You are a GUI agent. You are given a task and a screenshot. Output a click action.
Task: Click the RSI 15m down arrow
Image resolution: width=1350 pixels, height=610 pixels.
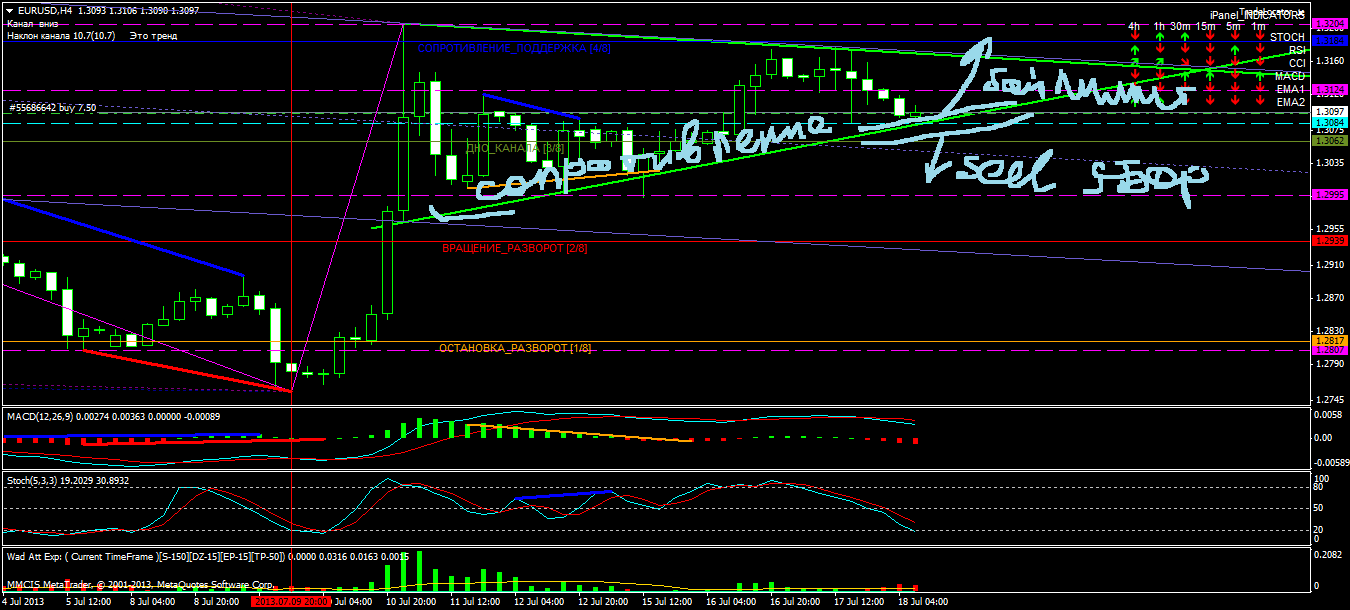pyautogui.click(x=1210, y=50)
